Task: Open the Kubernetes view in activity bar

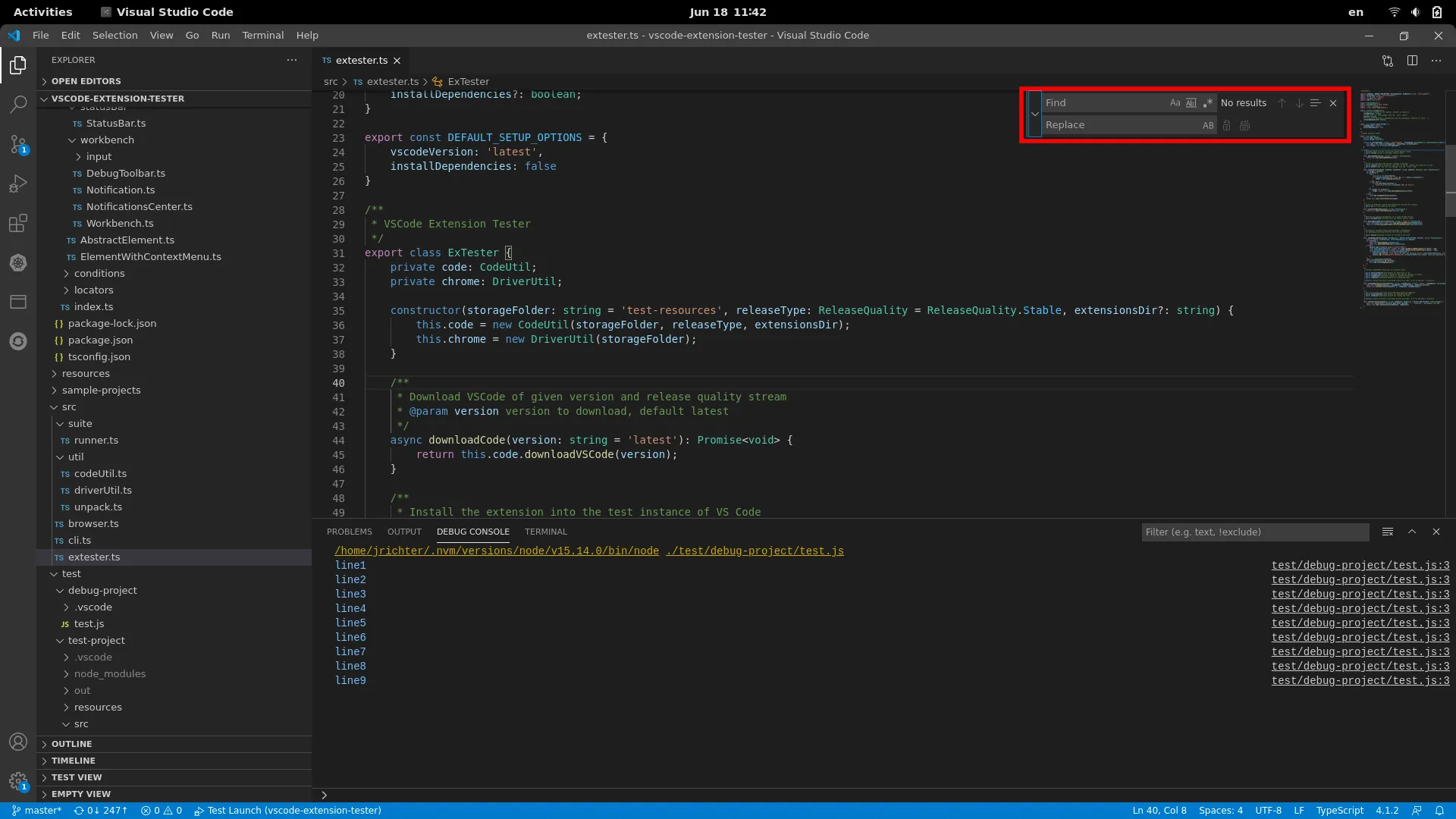Action: [18, 262]
